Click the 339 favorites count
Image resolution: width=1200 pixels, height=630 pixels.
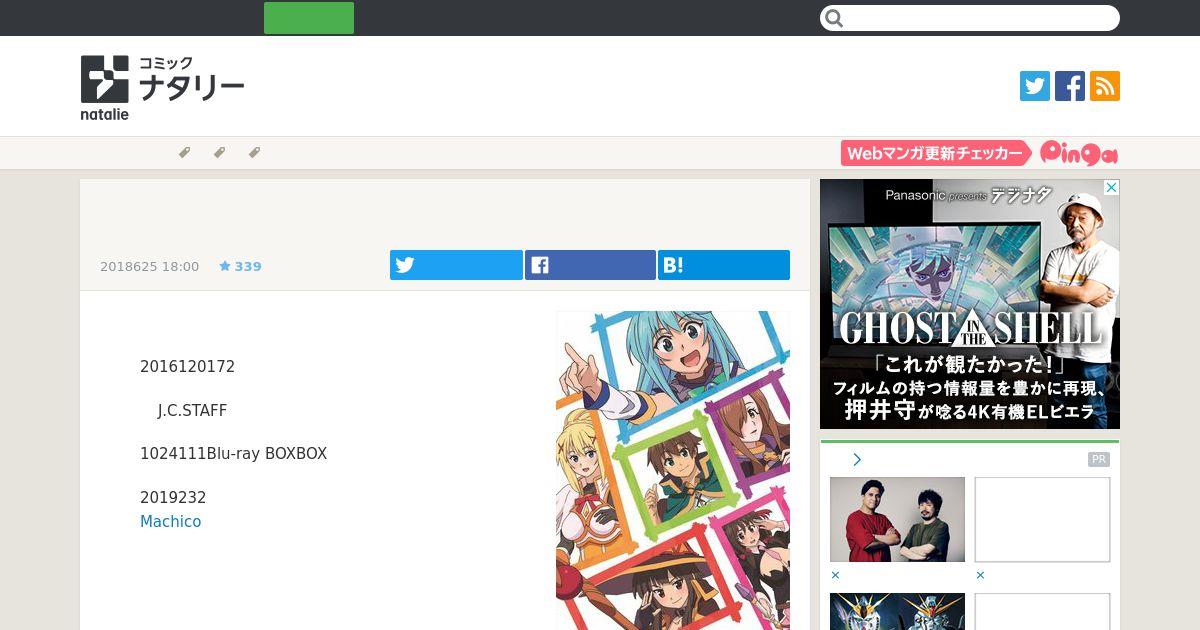click(248, 266)
